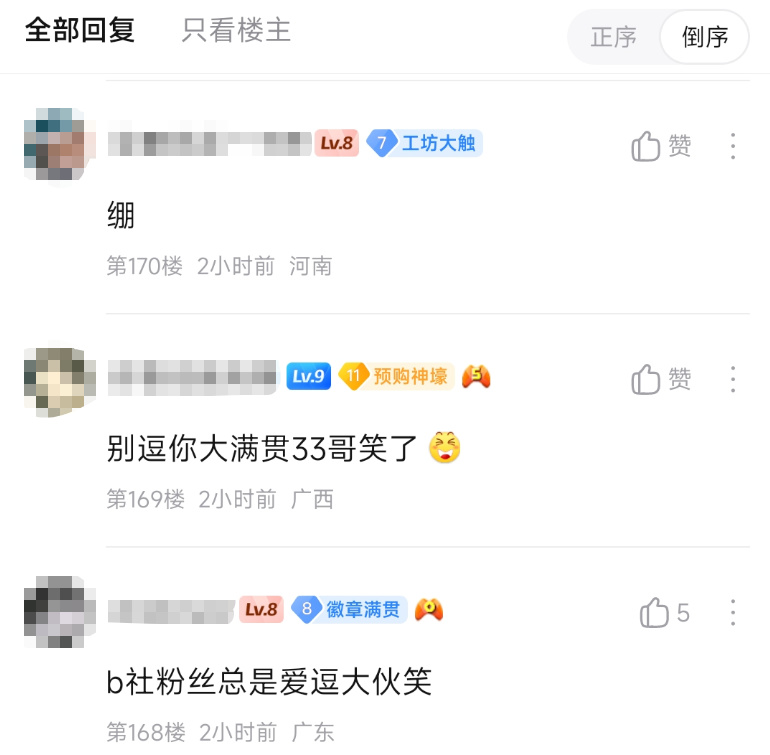The height and width of the screenshot is (755, 770).
Task: Tap the Lv.9 level badge
Action: (x=308, y=376)
